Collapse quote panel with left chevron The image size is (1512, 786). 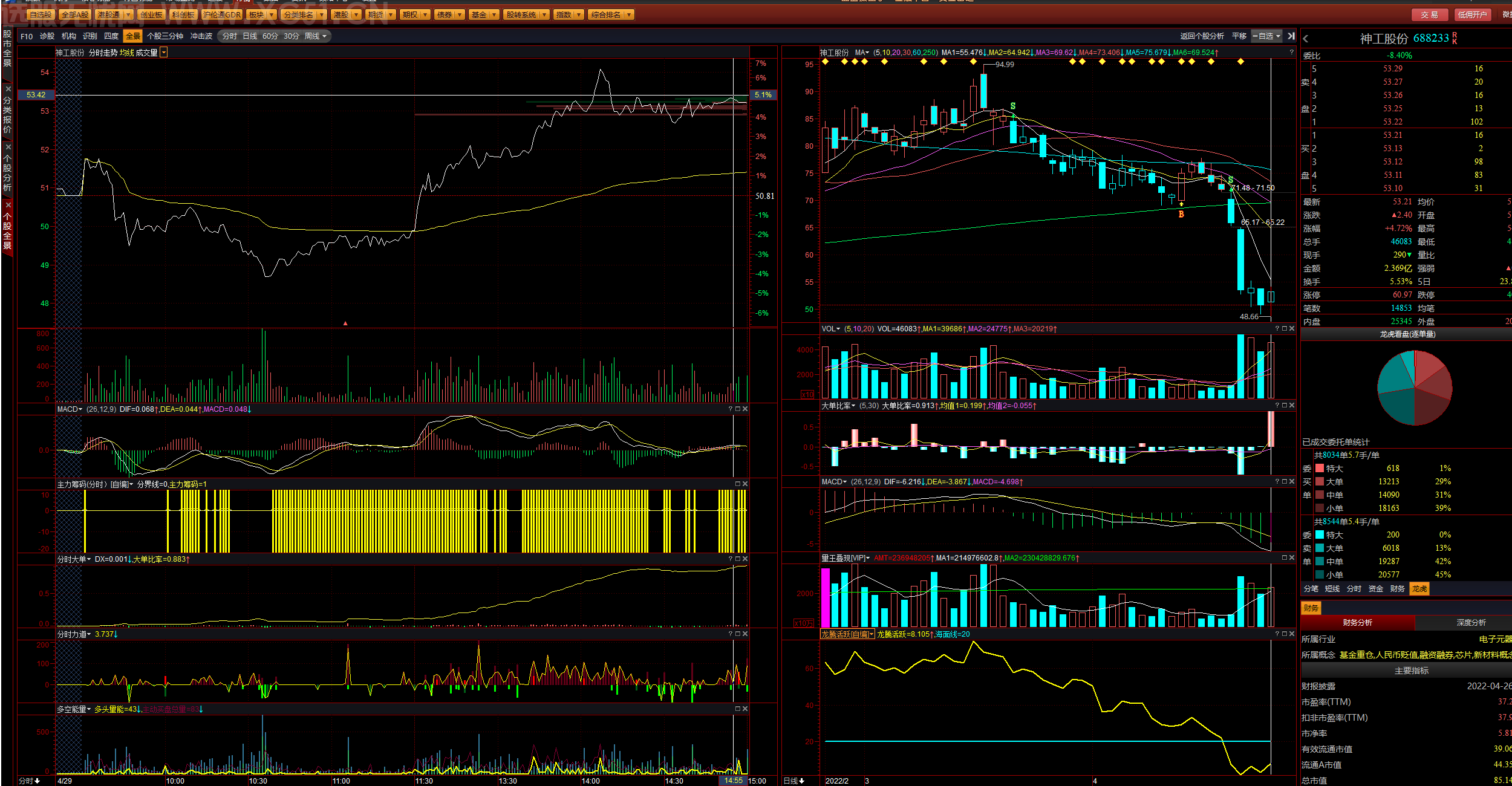(1306, 39)
